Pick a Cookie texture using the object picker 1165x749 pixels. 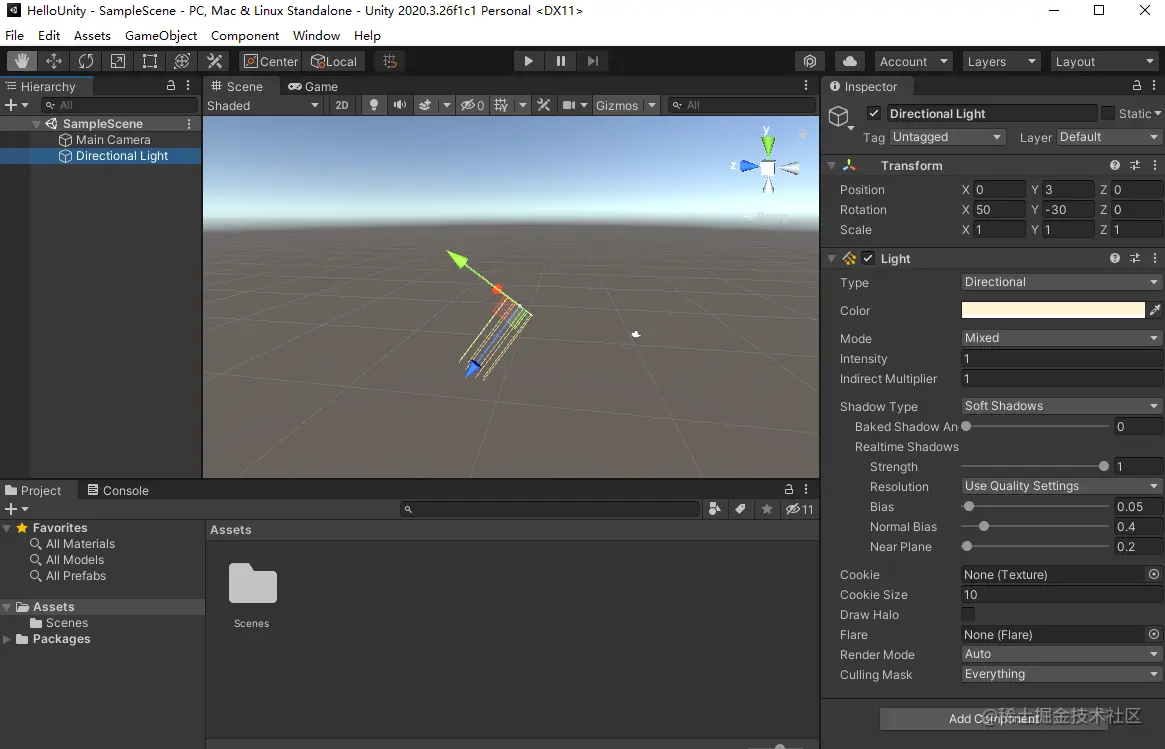click(x=1154, y=574)
